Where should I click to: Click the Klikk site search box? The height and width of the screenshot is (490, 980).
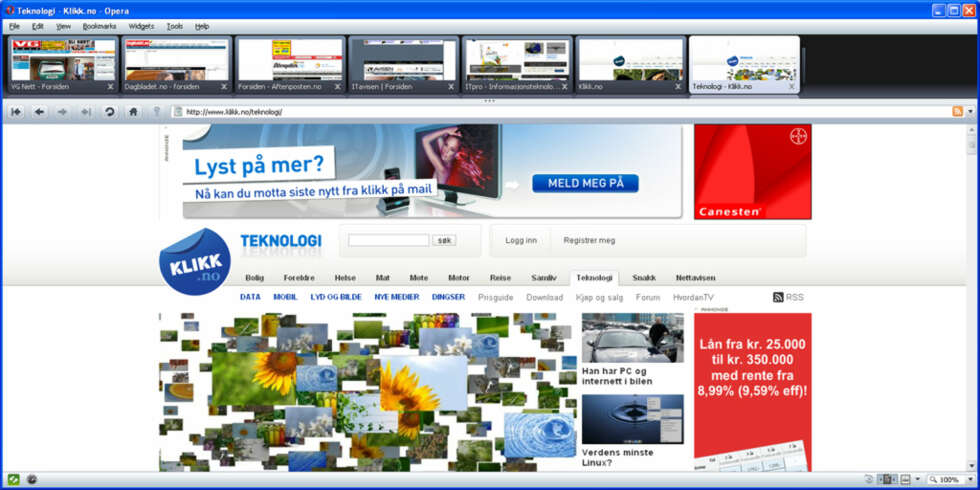click(x=389, y=240)
